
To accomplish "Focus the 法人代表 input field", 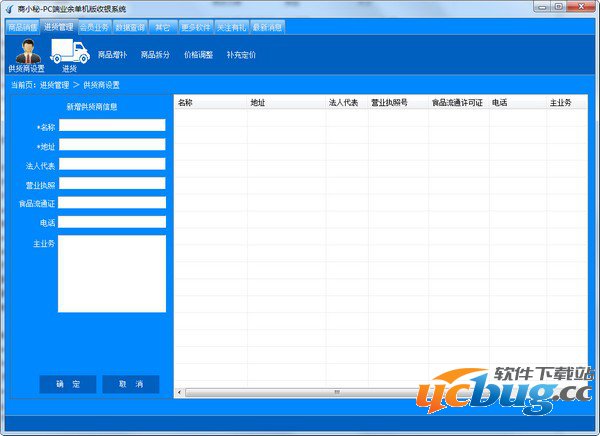I will coord(112,164).
